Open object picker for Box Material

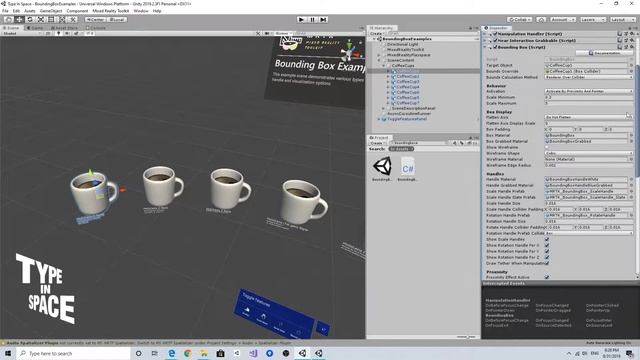pos(631,135)
